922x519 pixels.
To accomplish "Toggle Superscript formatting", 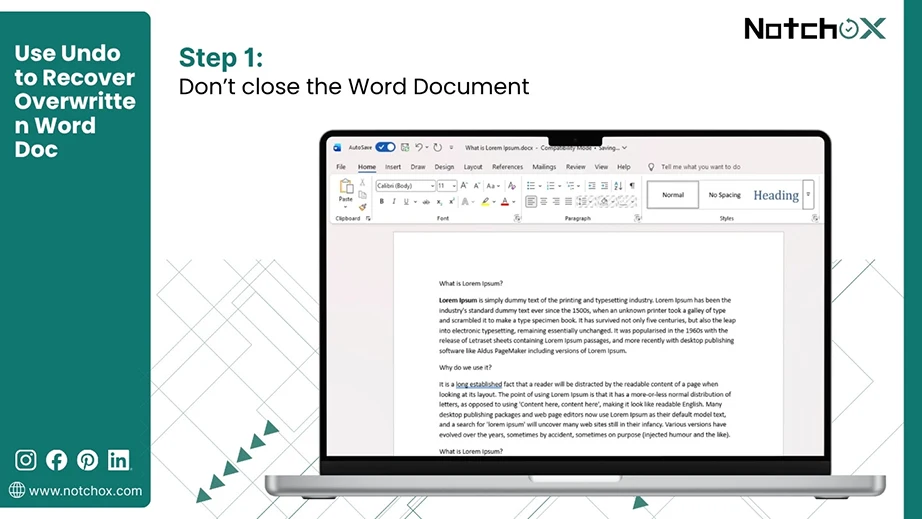I will tap(452, 202).
